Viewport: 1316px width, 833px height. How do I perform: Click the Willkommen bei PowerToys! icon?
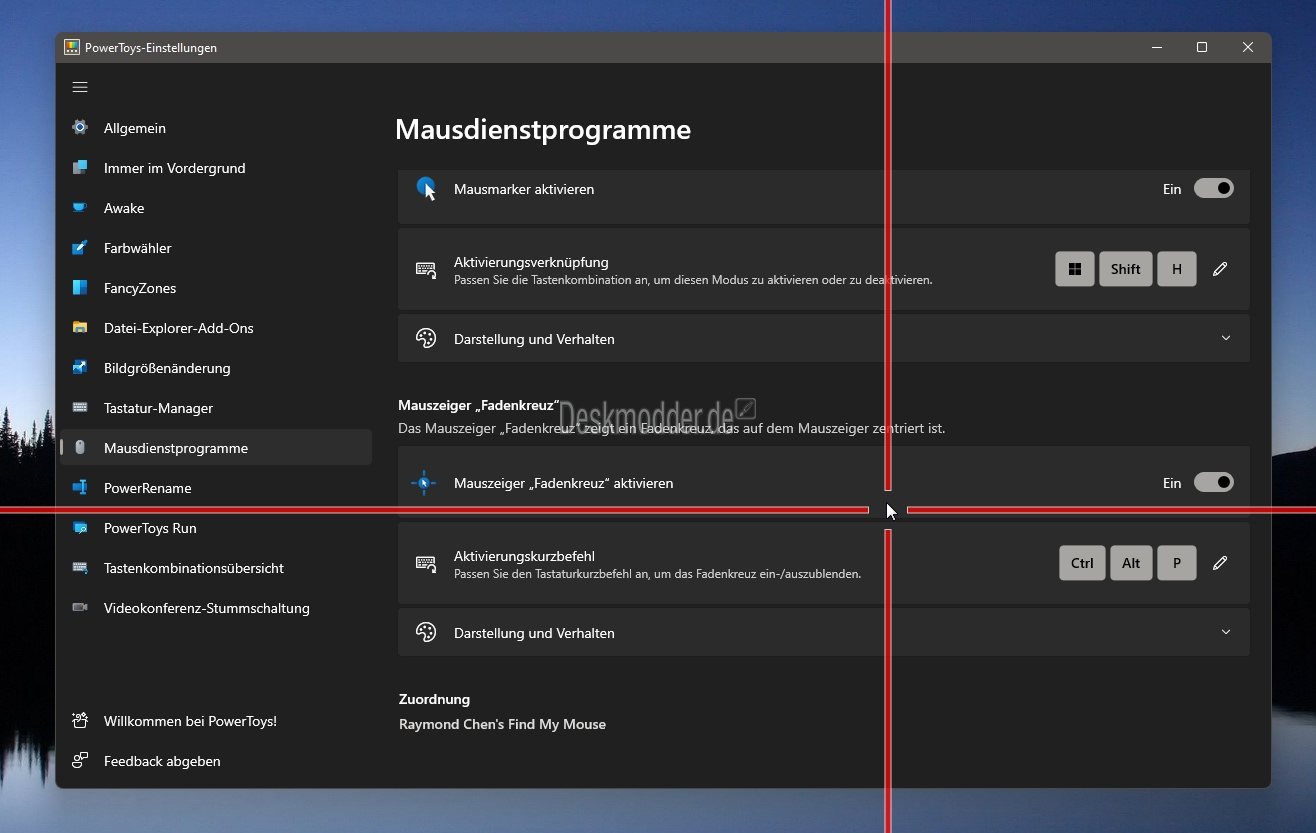(80, 721)
